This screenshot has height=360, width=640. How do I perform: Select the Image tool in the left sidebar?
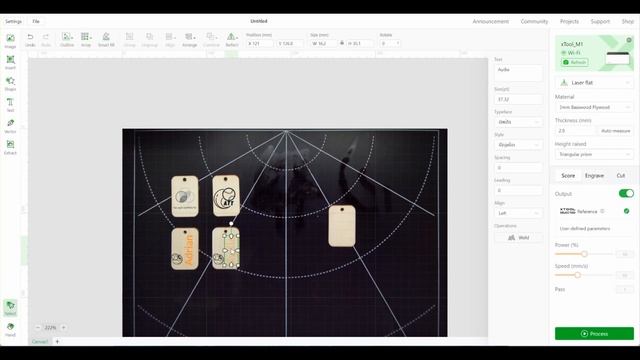click(10, 41)
